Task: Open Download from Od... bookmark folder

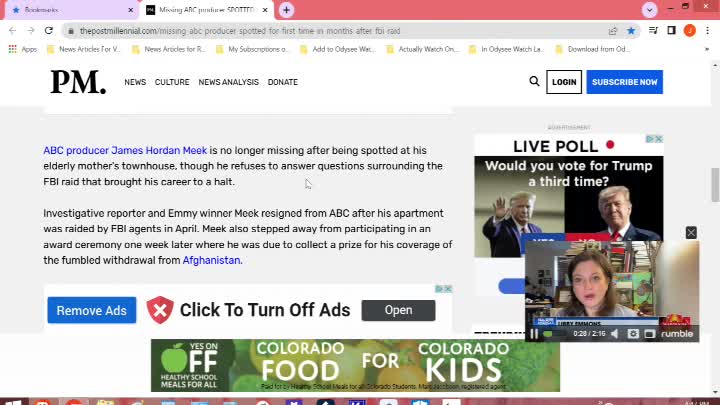Action: tap(593, 49)
